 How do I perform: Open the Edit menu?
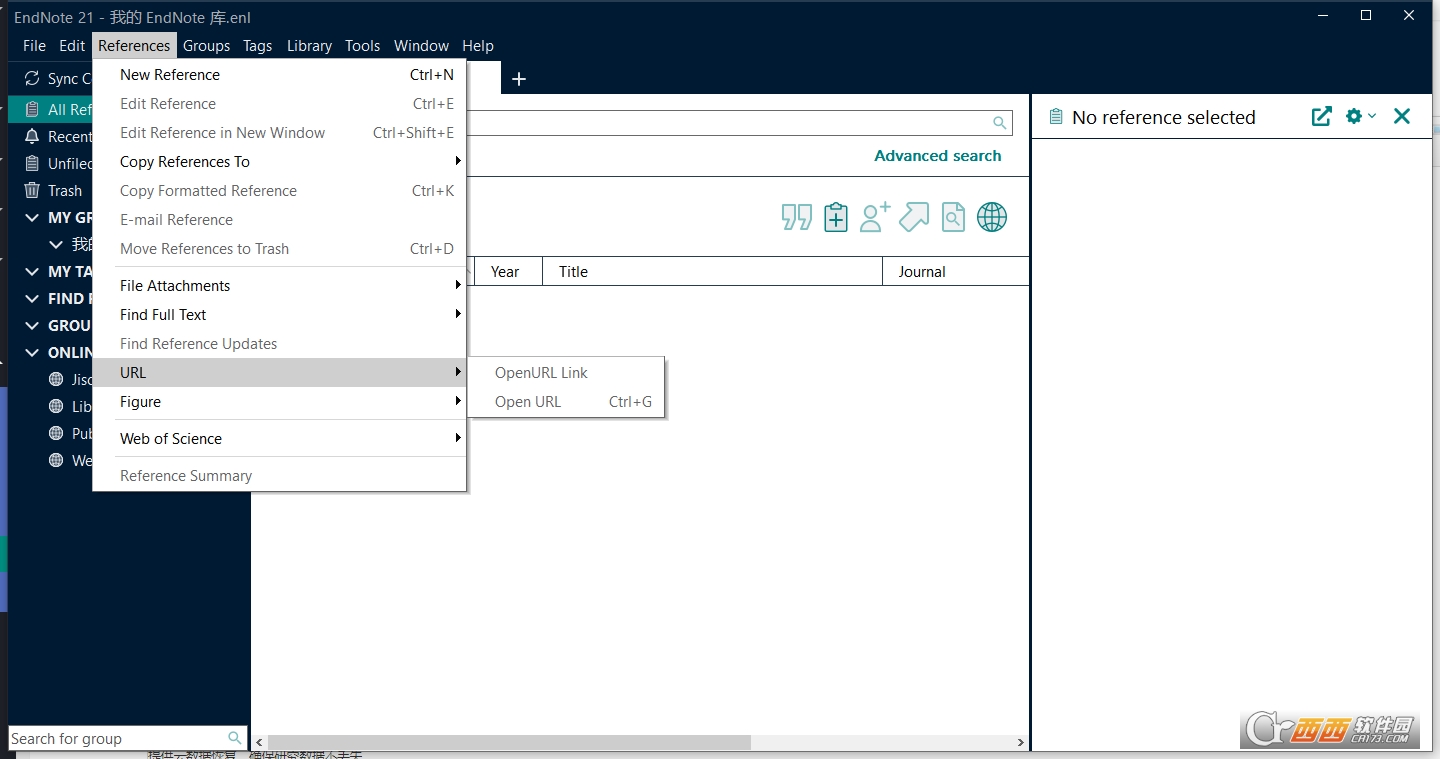click(72, 46)
